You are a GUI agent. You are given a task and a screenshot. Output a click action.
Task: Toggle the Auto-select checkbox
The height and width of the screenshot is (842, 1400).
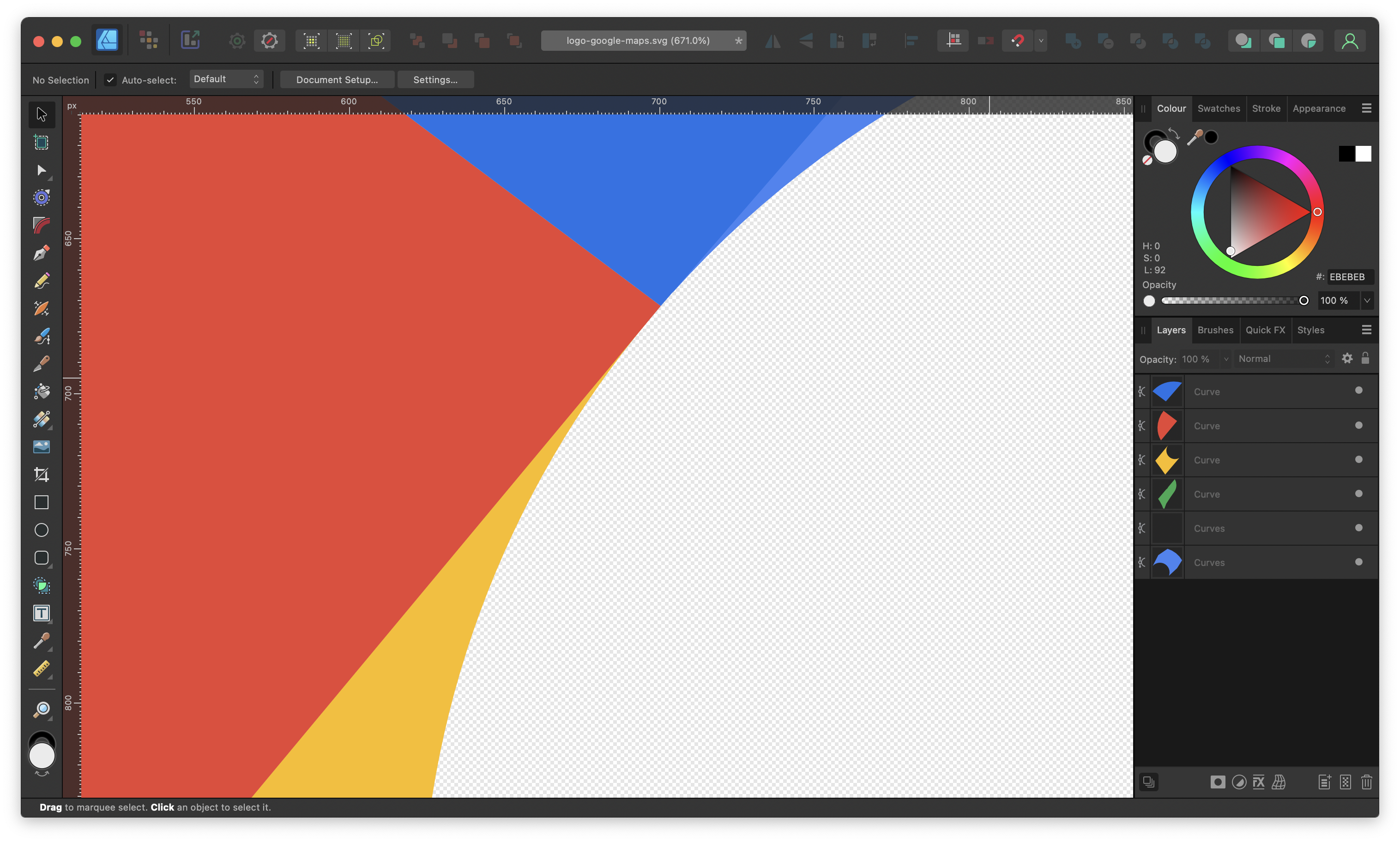pyautogui.click(x=110, y=80)
